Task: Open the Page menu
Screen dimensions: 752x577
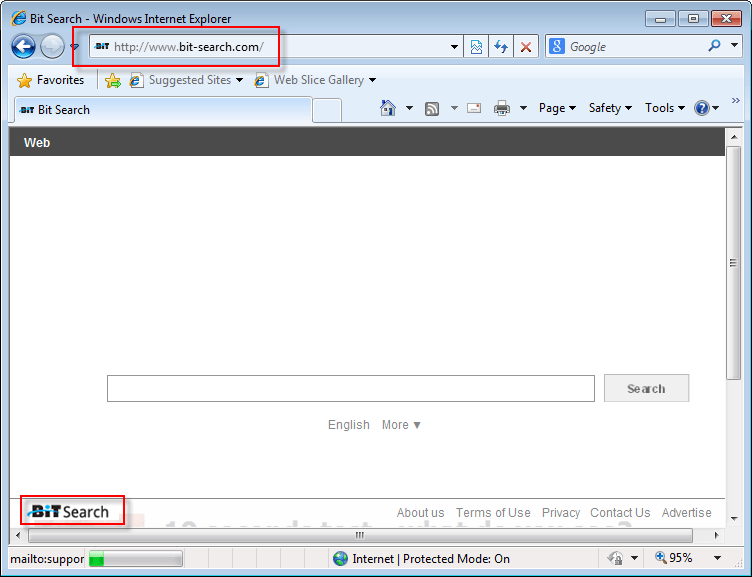Action: pyautogui.click(x=557, y=108)
